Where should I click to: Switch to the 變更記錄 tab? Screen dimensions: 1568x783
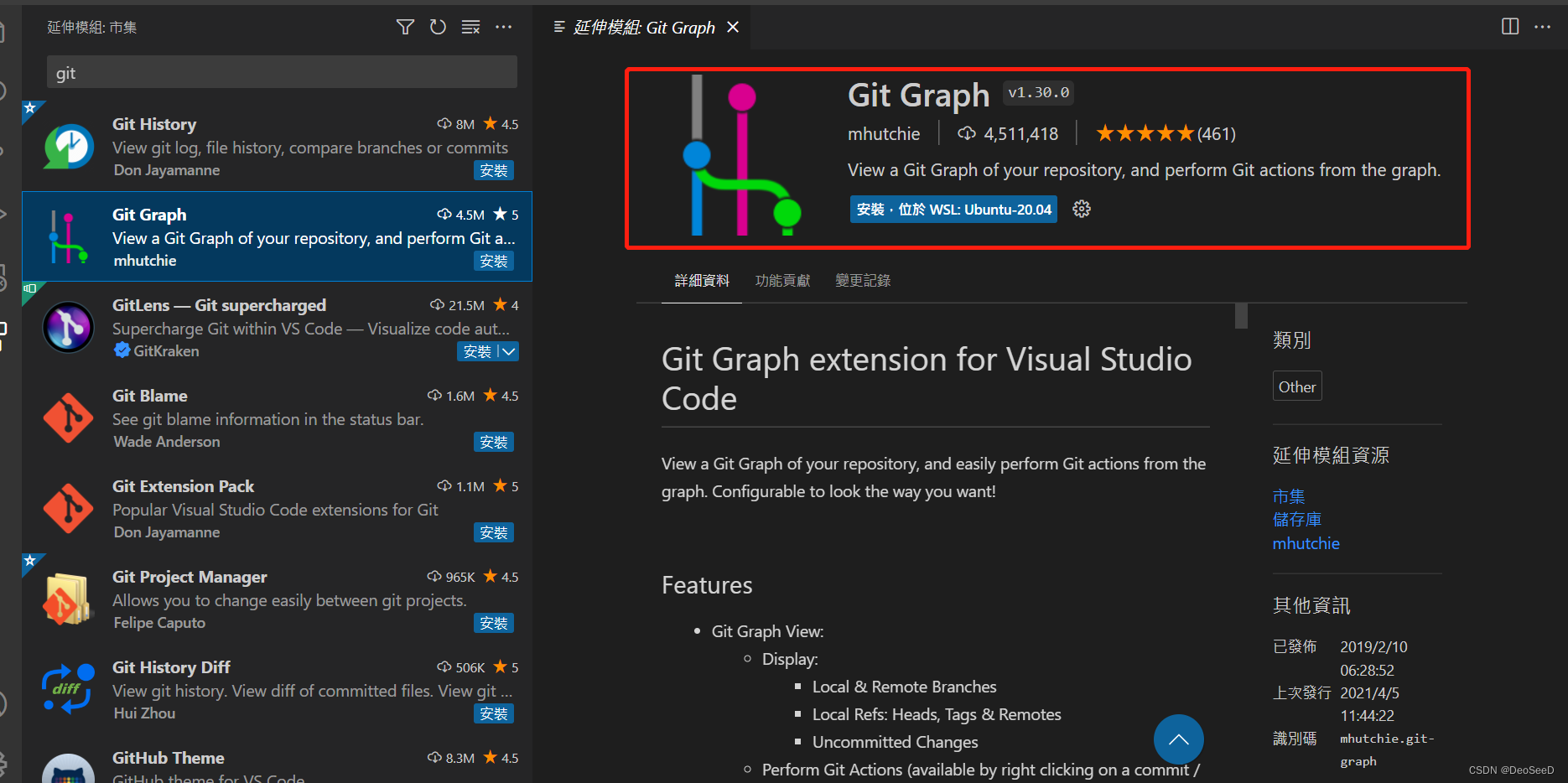pyautogui.click(x=863, y=281)
